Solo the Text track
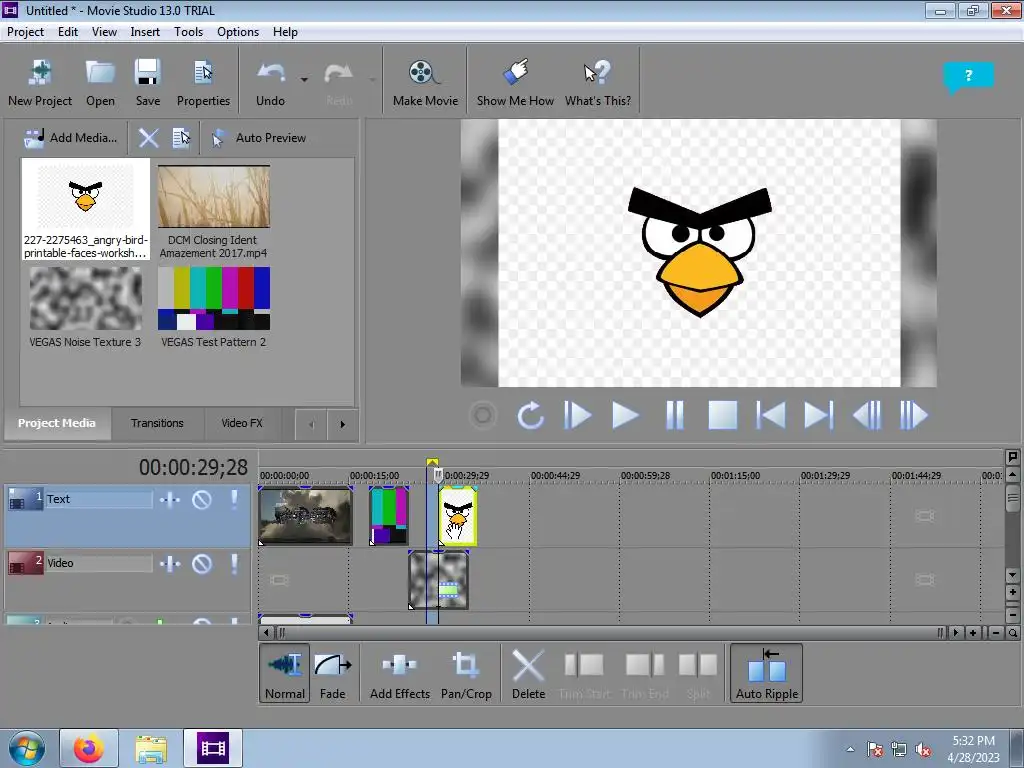Screen dimensions: 1024x768 click(234, 500)
